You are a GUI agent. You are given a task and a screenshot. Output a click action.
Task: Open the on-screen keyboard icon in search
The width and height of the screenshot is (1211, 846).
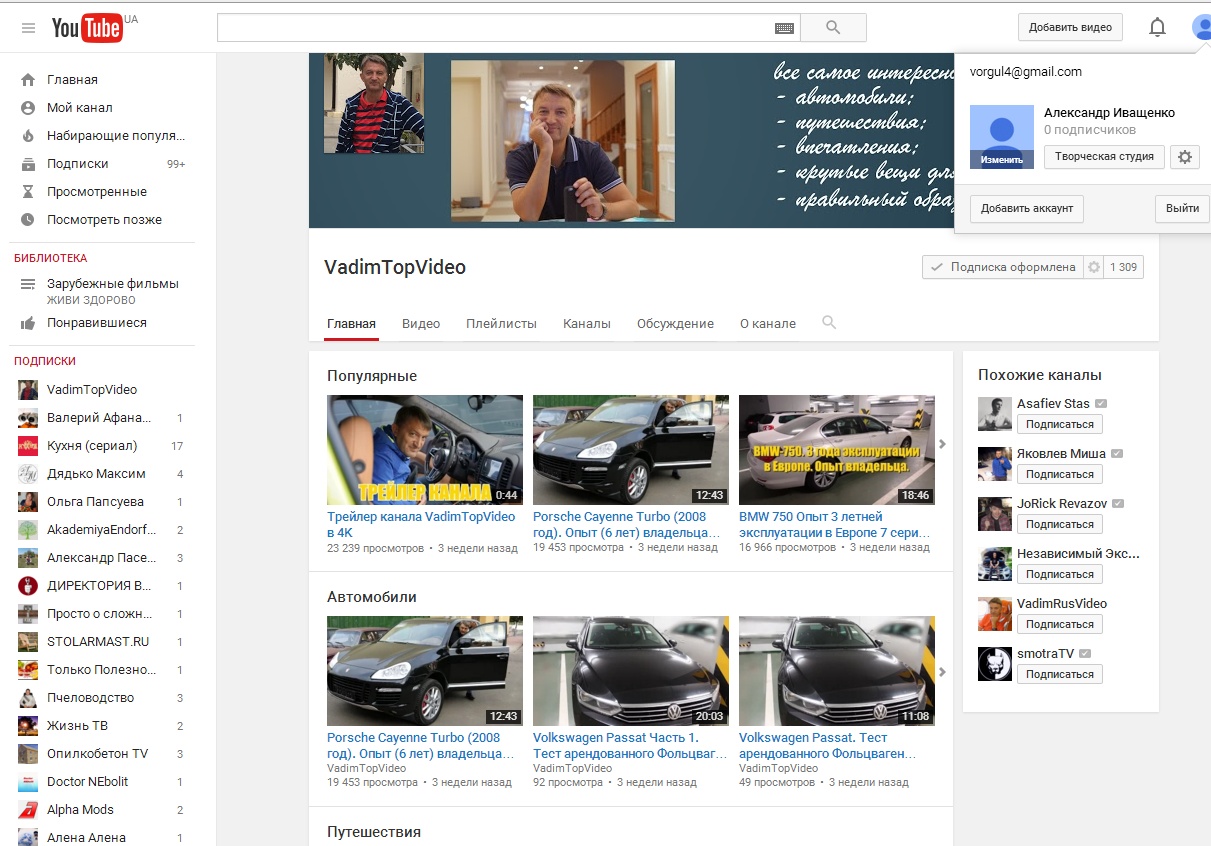[x=784, y=28]
